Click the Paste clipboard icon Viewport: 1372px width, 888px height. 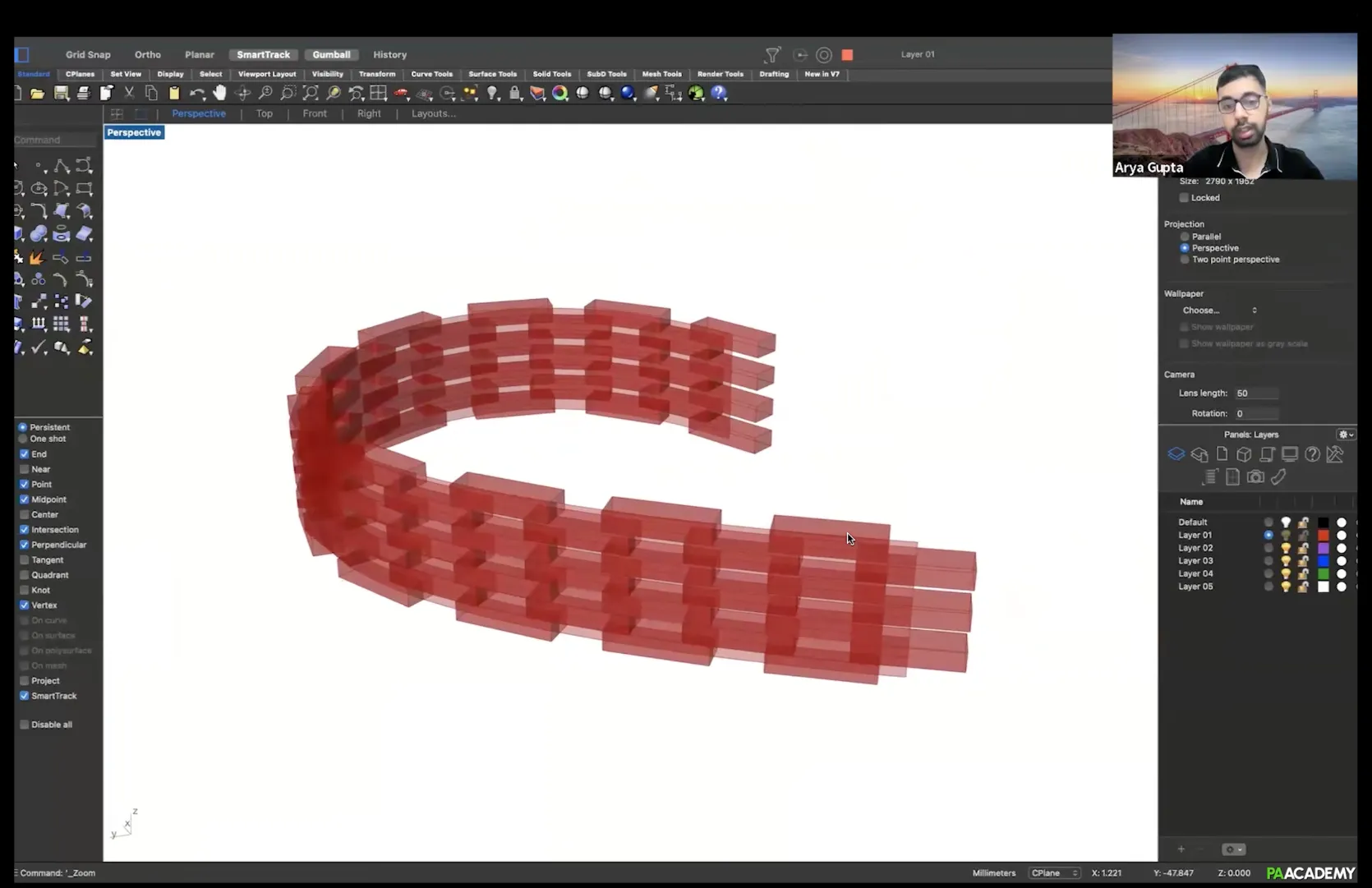tap(174, 94)
